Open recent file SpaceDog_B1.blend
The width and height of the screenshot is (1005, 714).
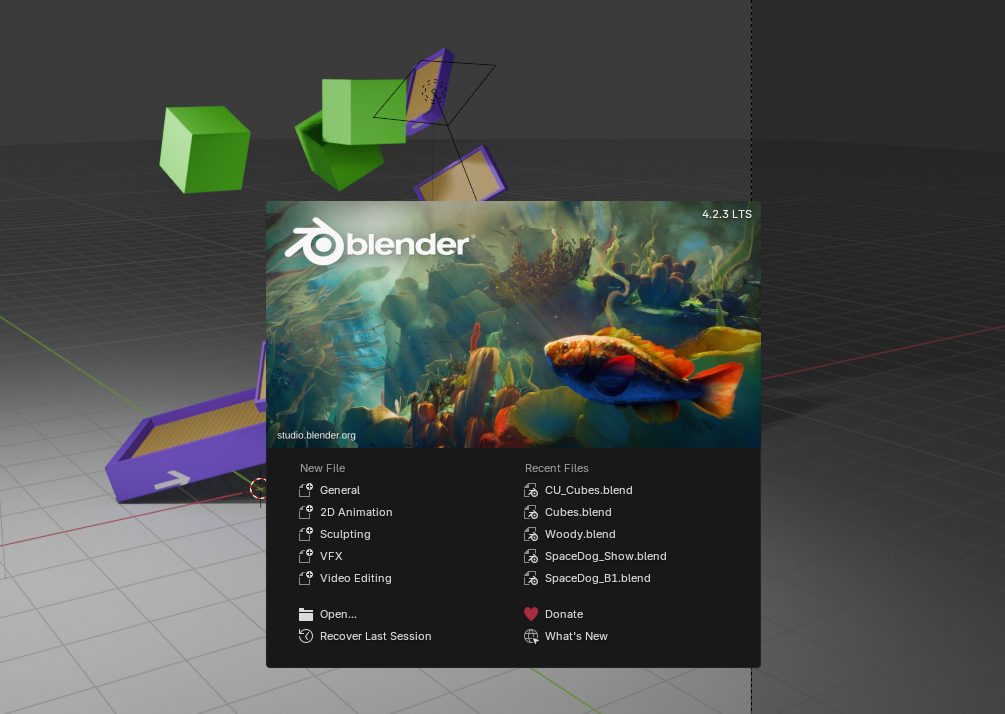tap(597, 578)
